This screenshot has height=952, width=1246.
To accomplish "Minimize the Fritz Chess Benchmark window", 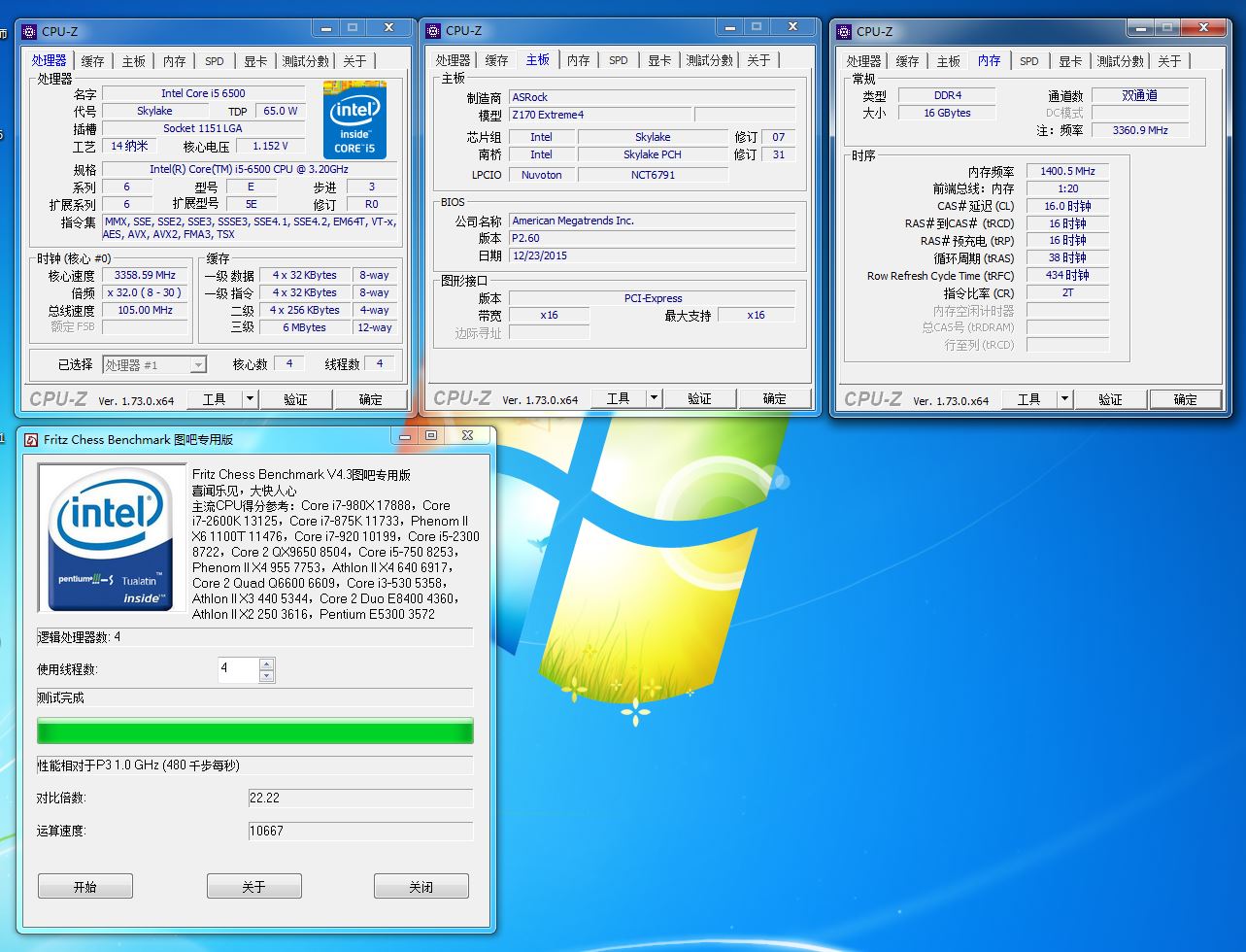I will coord(403,435).
